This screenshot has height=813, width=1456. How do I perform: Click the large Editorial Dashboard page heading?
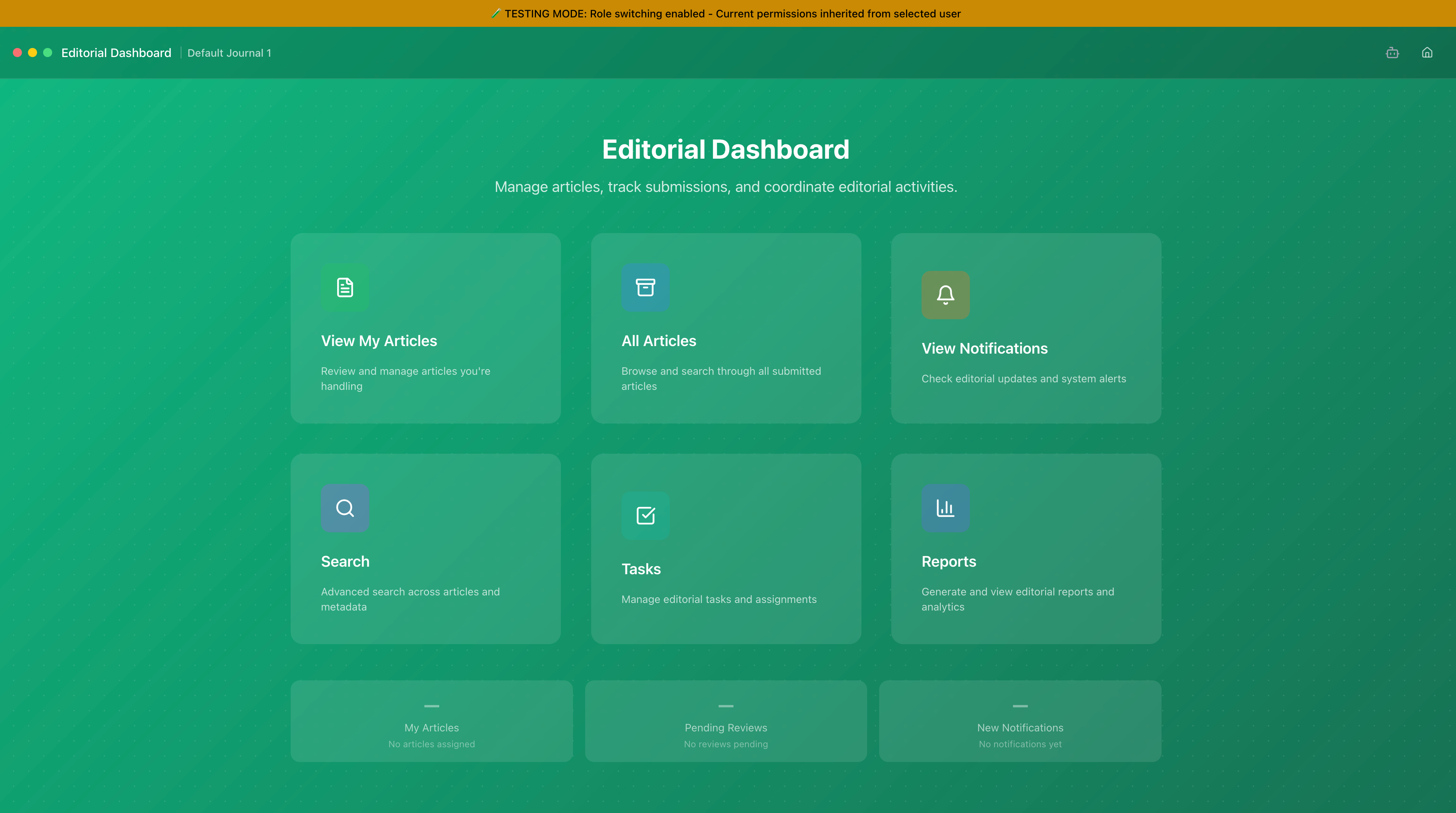tap(726, 149)
